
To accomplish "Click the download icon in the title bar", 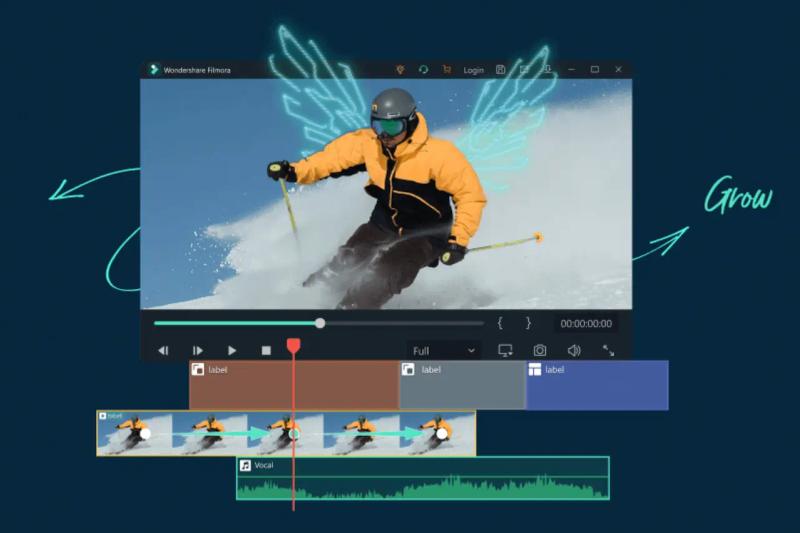I will tap(547, 69).
